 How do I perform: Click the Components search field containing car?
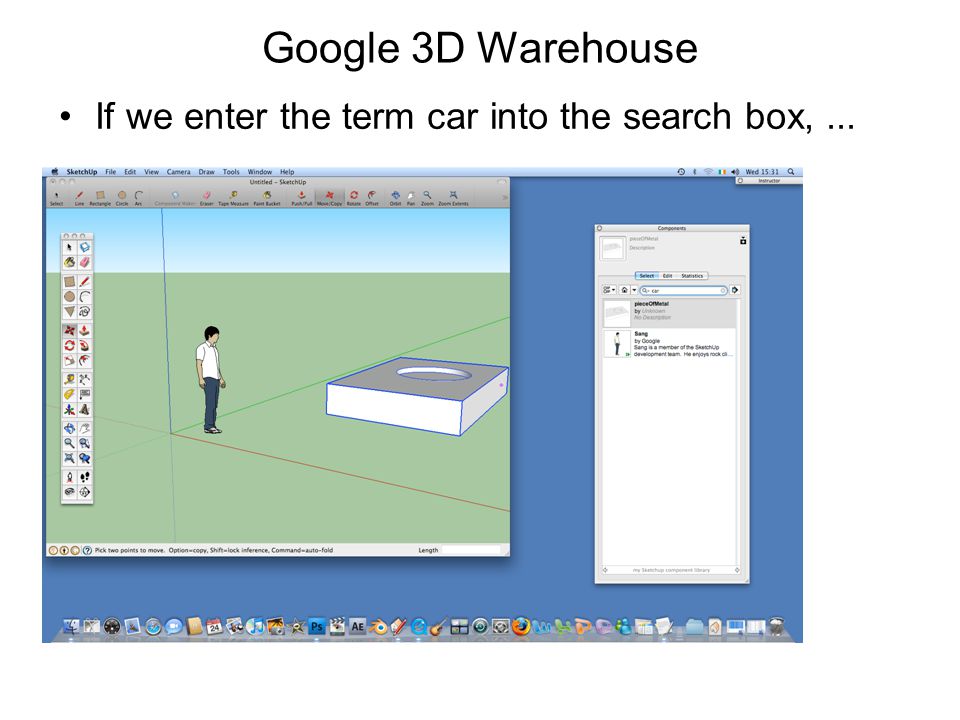pyautogui.click(x=684, y=291)
